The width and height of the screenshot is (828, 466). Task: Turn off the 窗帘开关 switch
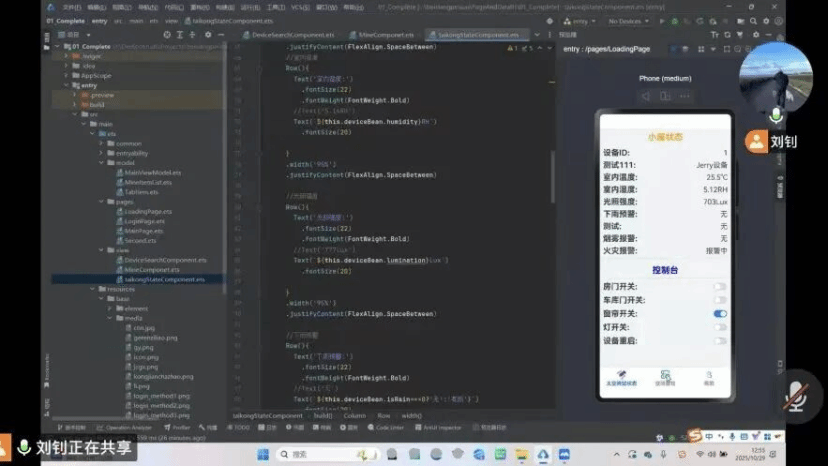pyautogui.click(x=719, y=314)
